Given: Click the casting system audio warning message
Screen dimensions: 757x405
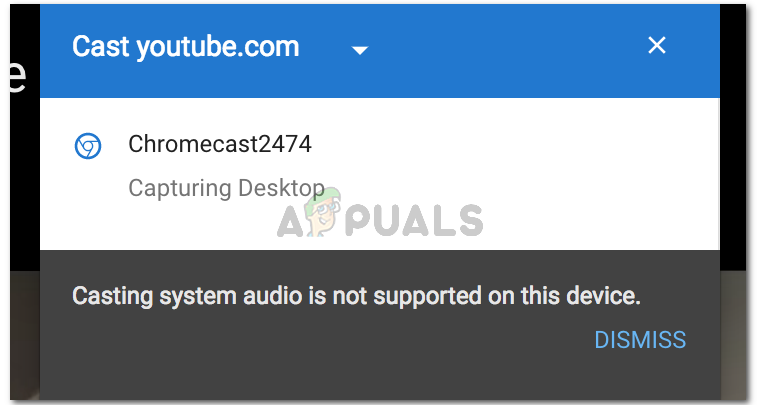Looking at the screenshot, I should [x=356, y=295].
